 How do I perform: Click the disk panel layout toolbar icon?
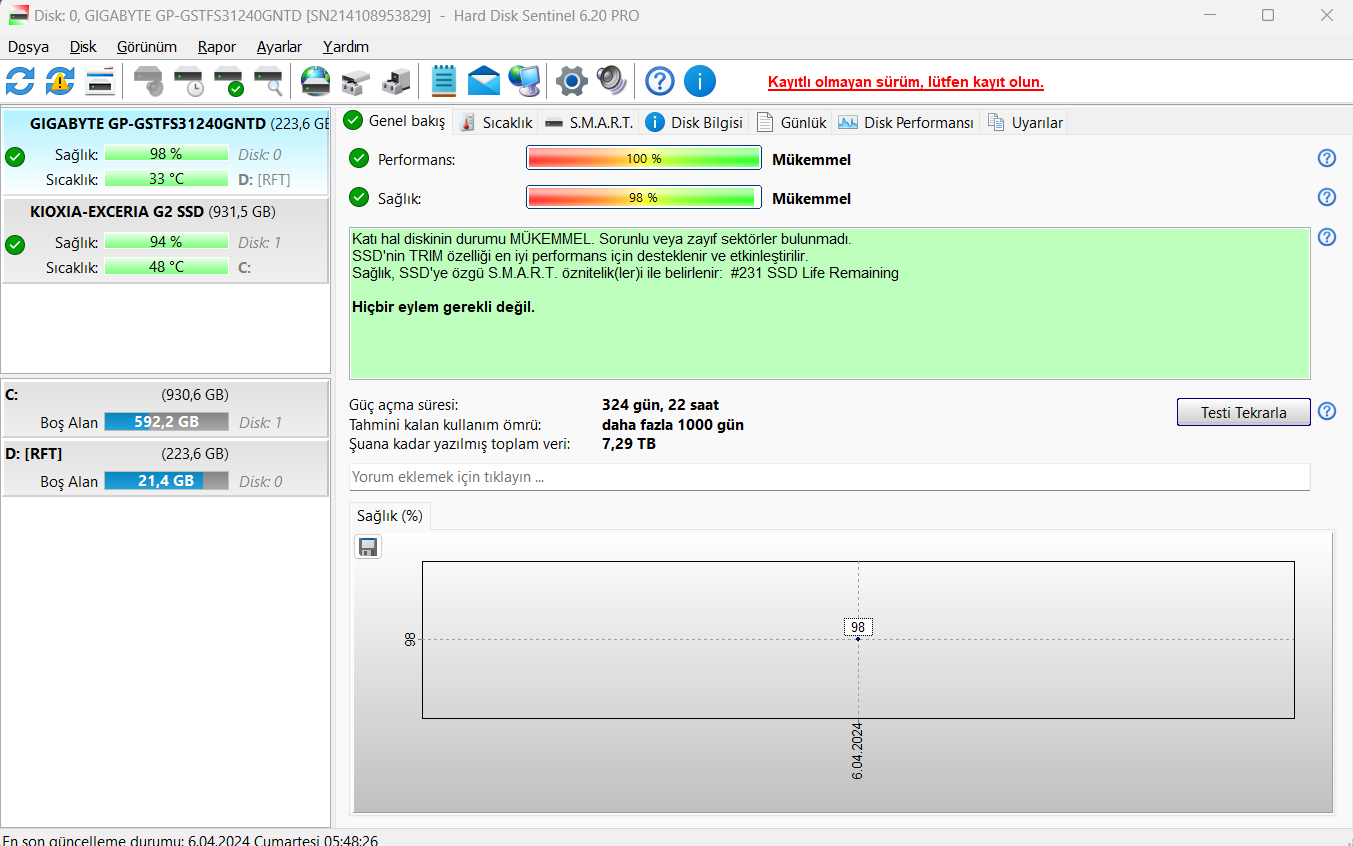point(100,81)
